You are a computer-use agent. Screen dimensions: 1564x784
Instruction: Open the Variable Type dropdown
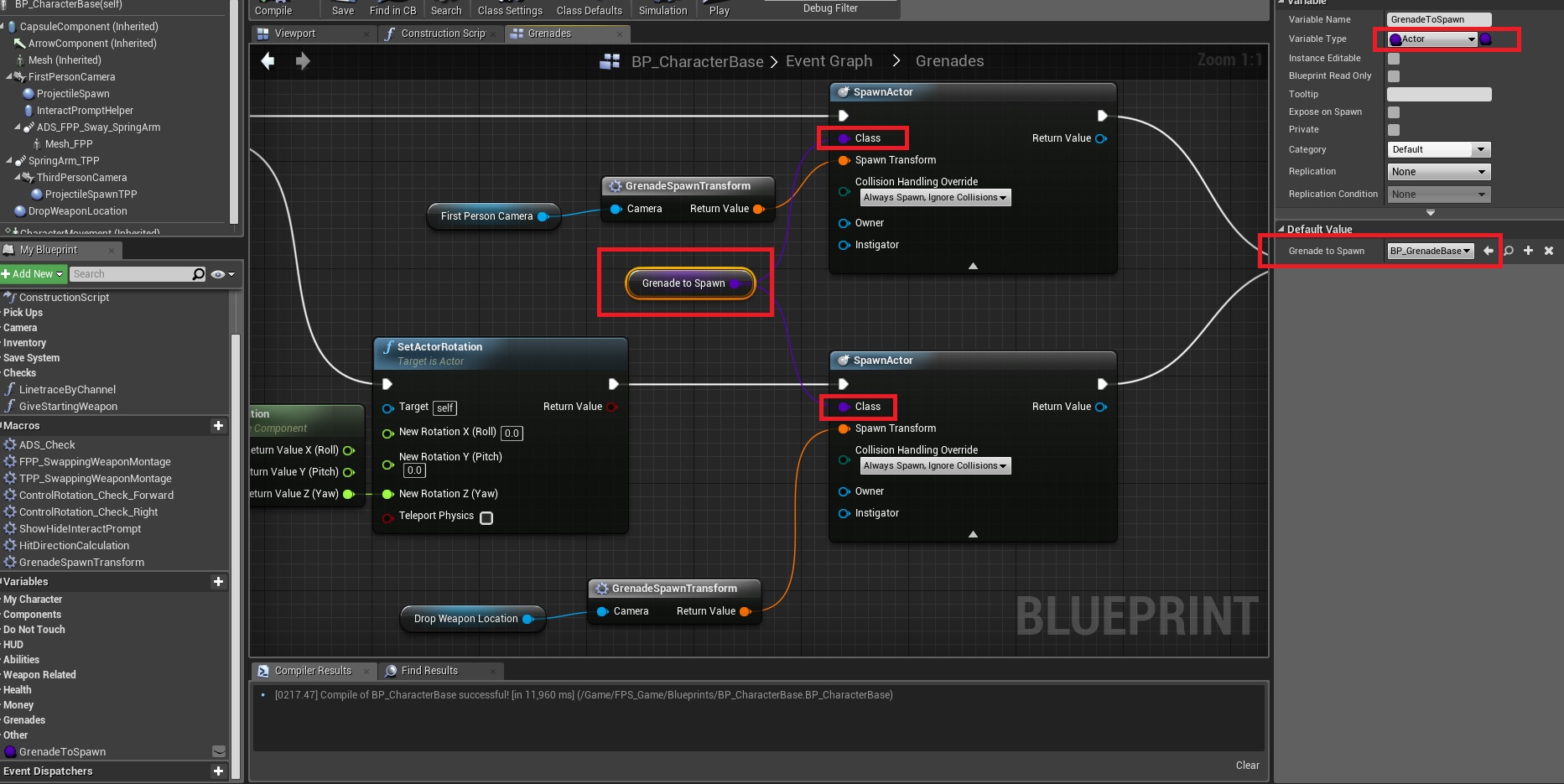1432,39
